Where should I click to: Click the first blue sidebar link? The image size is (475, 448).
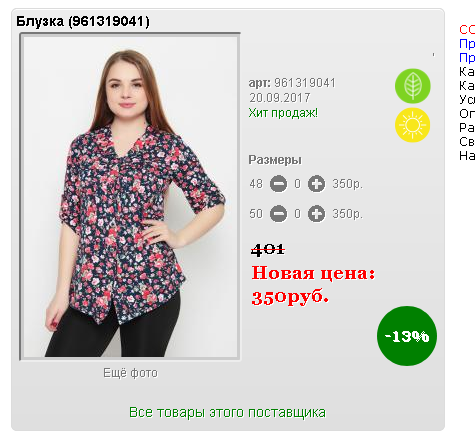coord(467,44)
